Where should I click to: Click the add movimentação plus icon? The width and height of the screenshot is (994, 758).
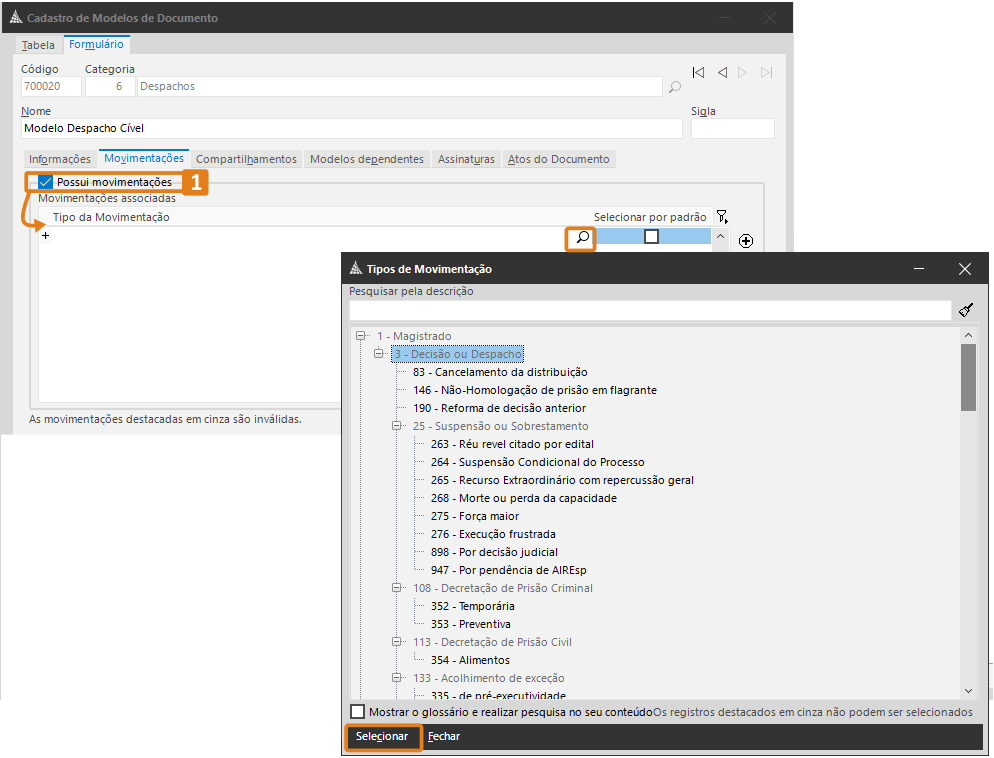(x=745, y=241)
